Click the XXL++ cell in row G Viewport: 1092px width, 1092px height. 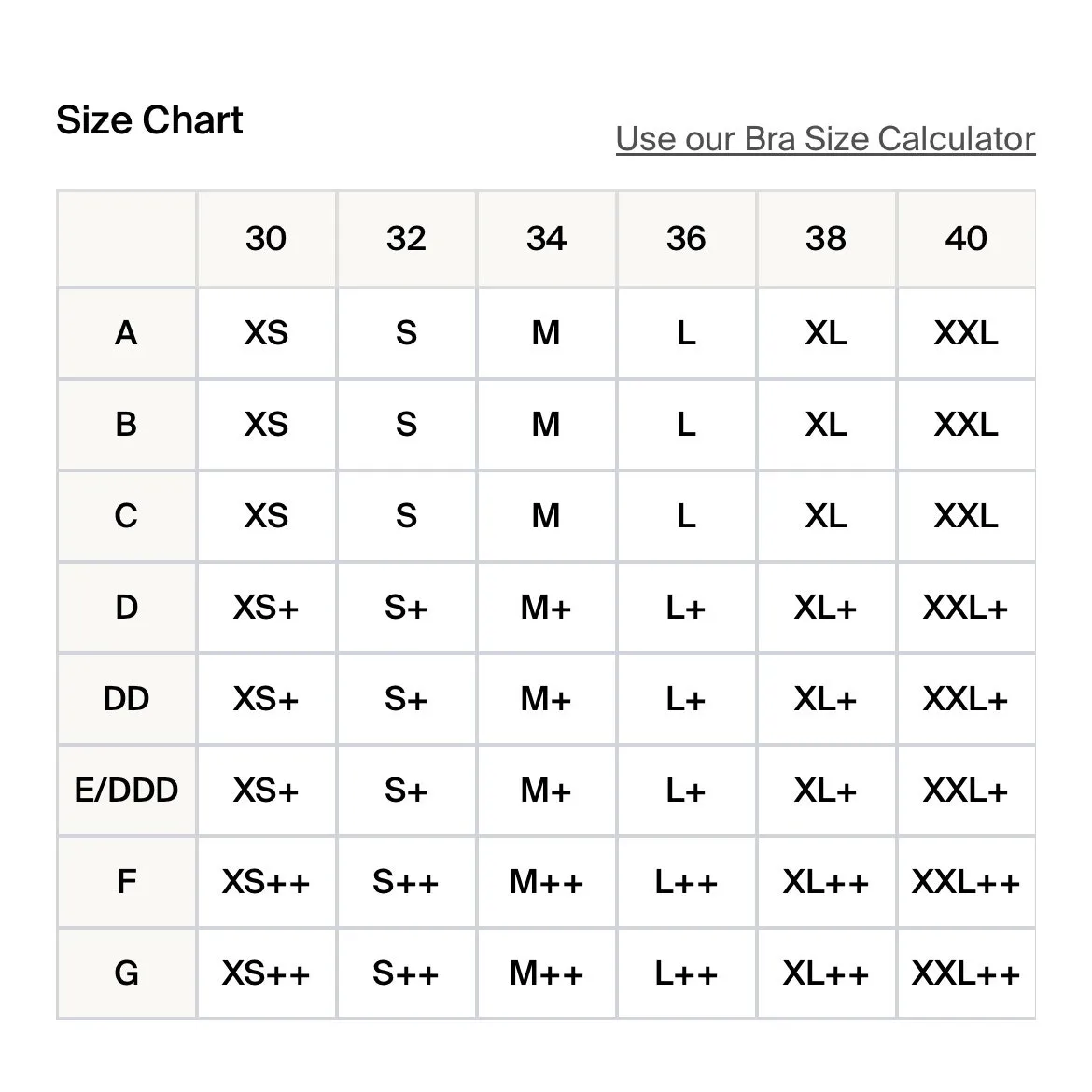966,973
